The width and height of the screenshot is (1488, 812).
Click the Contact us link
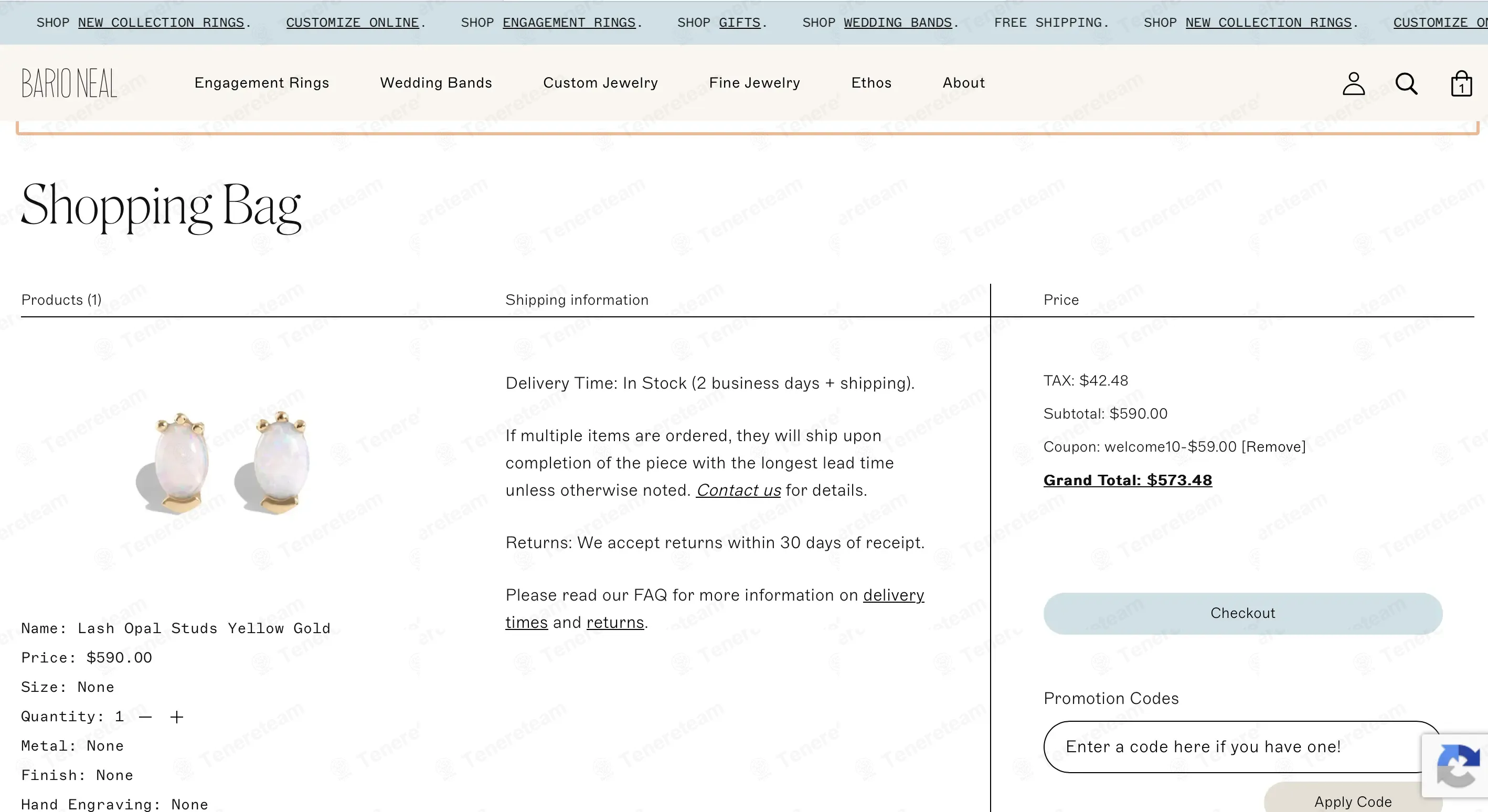pyautogui.click(x=738, y=490)
